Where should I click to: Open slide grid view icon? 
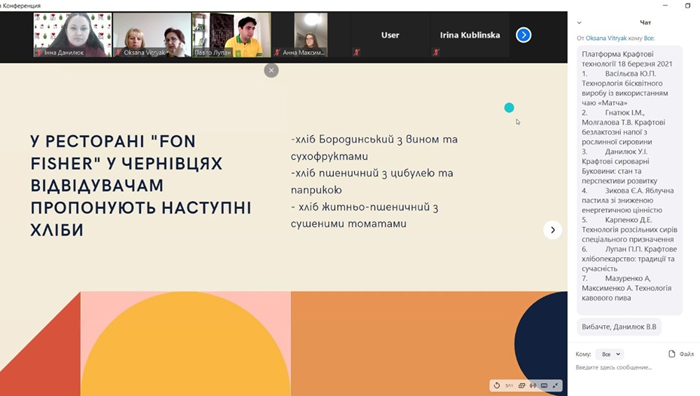coord(521,385)
